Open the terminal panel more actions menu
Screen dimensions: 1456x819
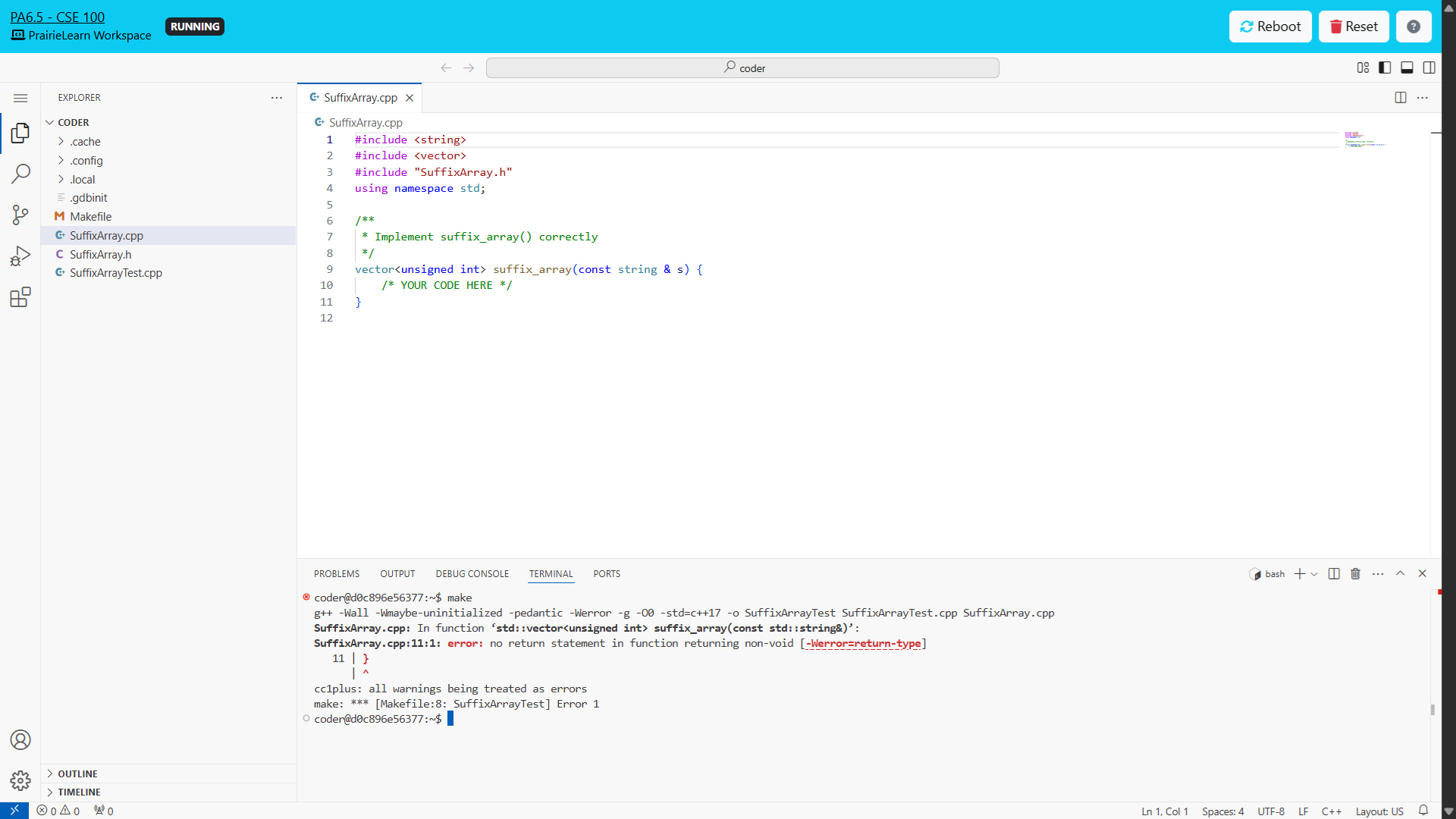1378,574
